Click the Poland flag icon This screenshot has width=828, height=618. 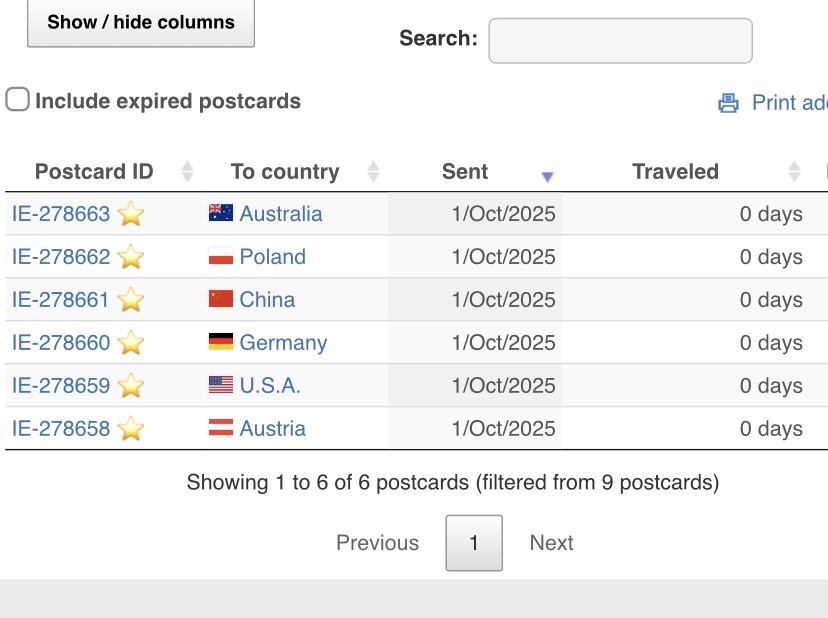click(221, 256)
